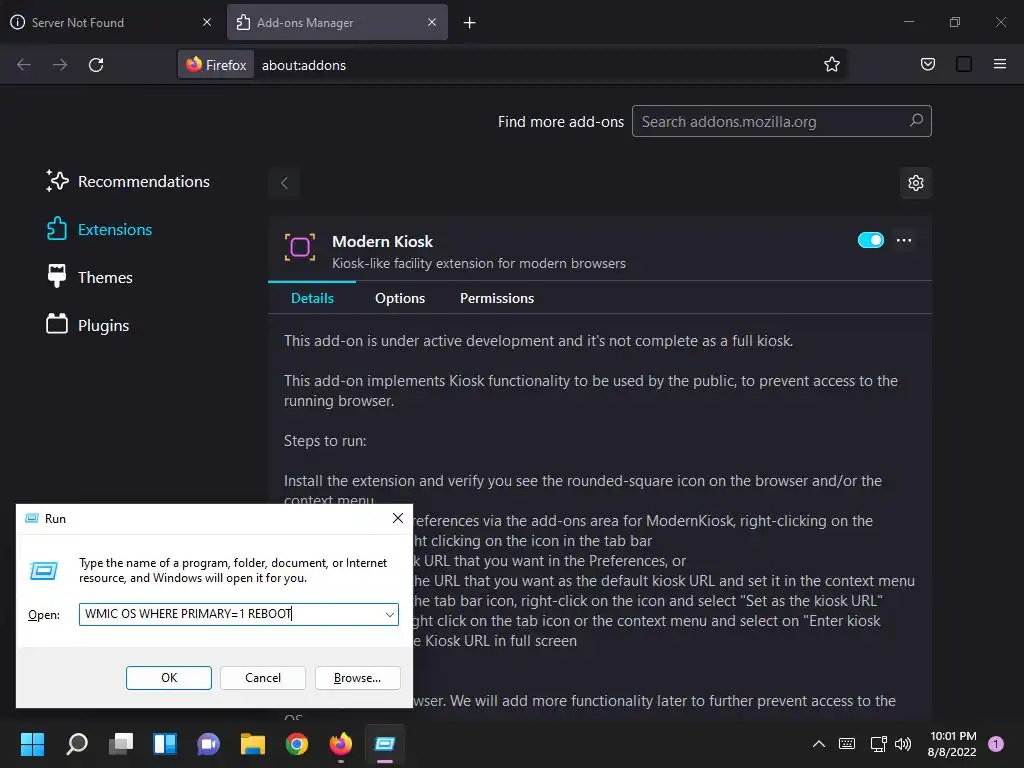Click the touch keyboard tray icon

(846, 743)
